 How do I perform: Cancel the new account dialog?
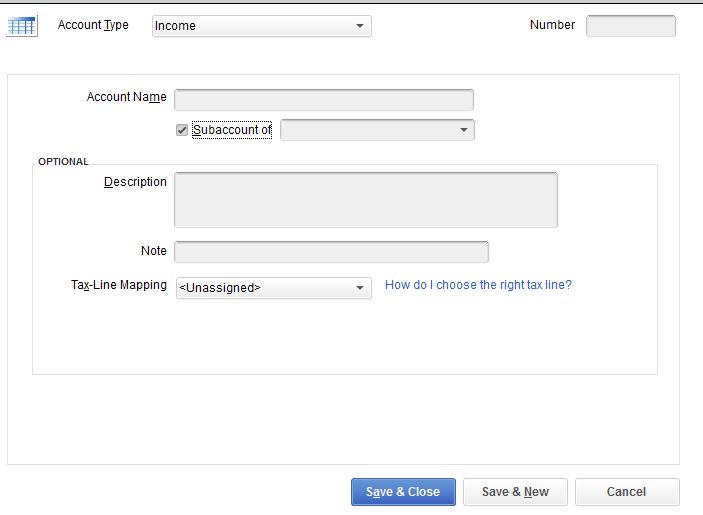coord(627,492)
